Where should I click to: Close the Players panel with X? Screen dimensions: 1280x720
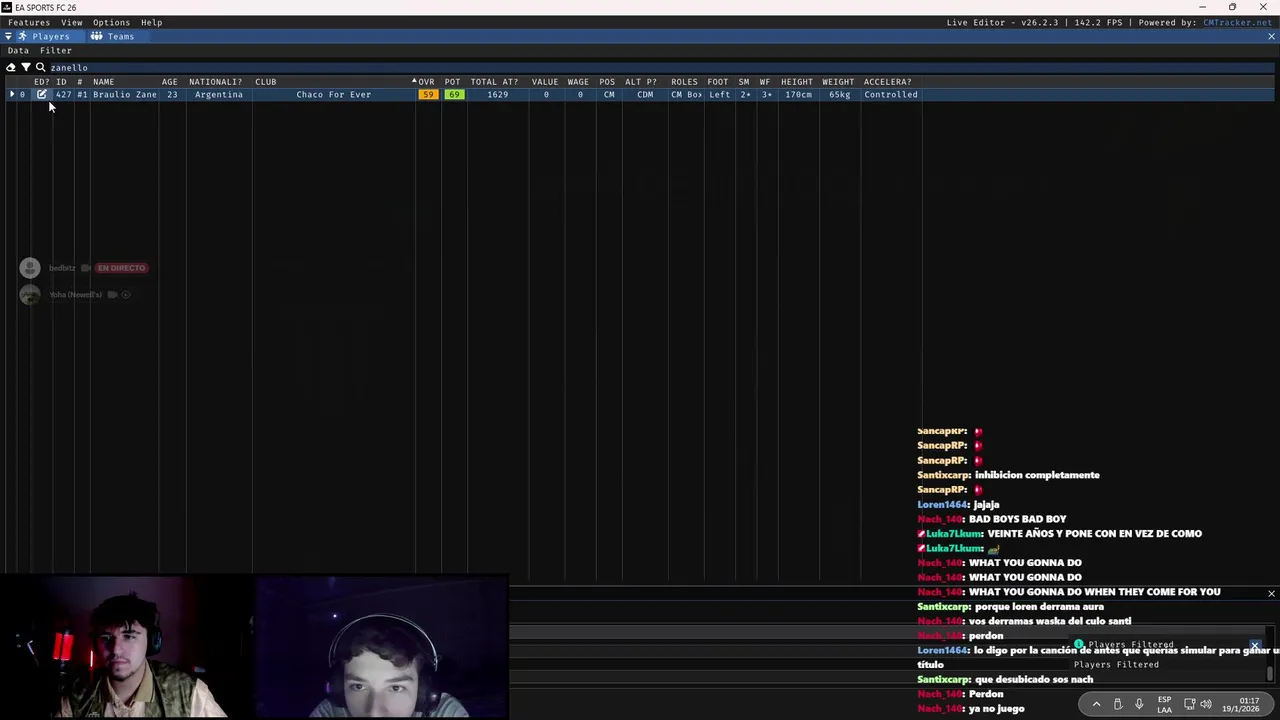pyautogui.click(x=1271, y=36)
